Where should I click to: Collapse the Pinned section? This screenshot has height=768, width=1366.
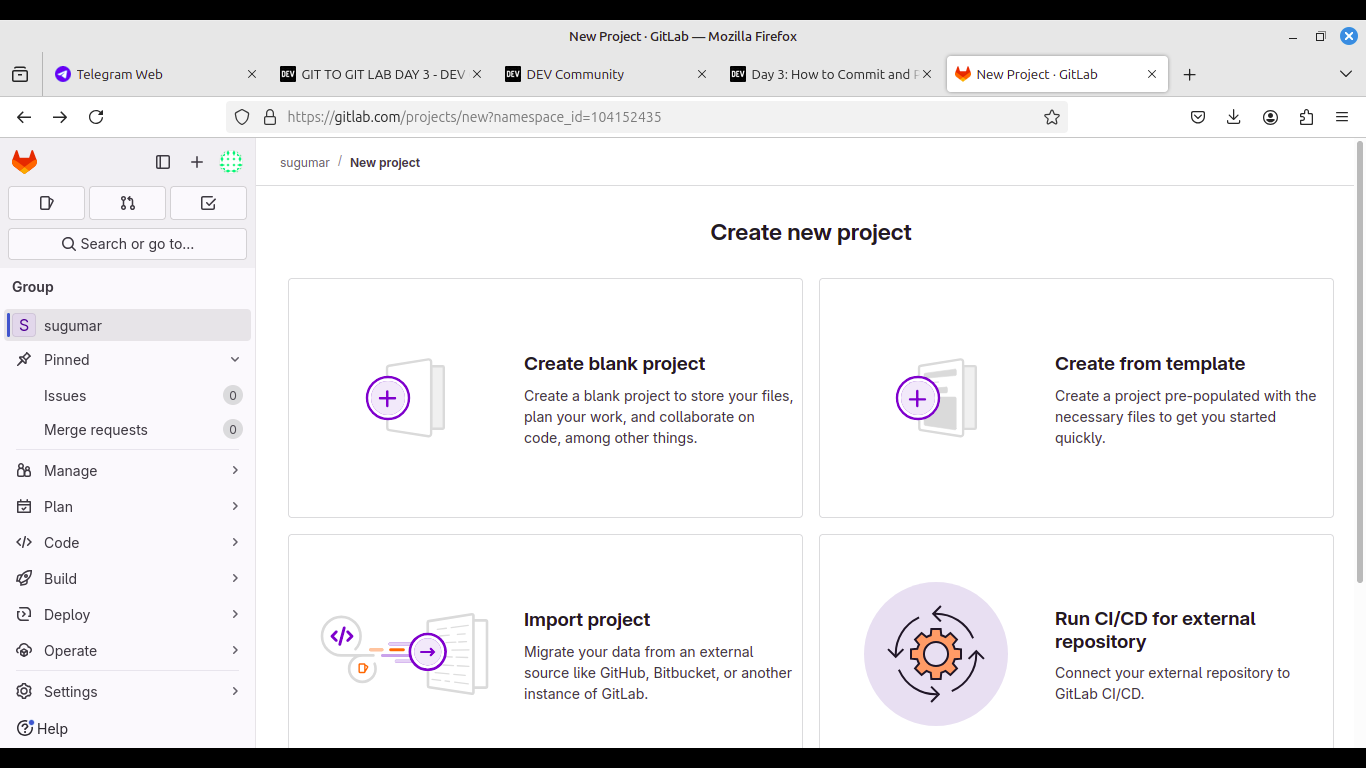coord(127,360)
